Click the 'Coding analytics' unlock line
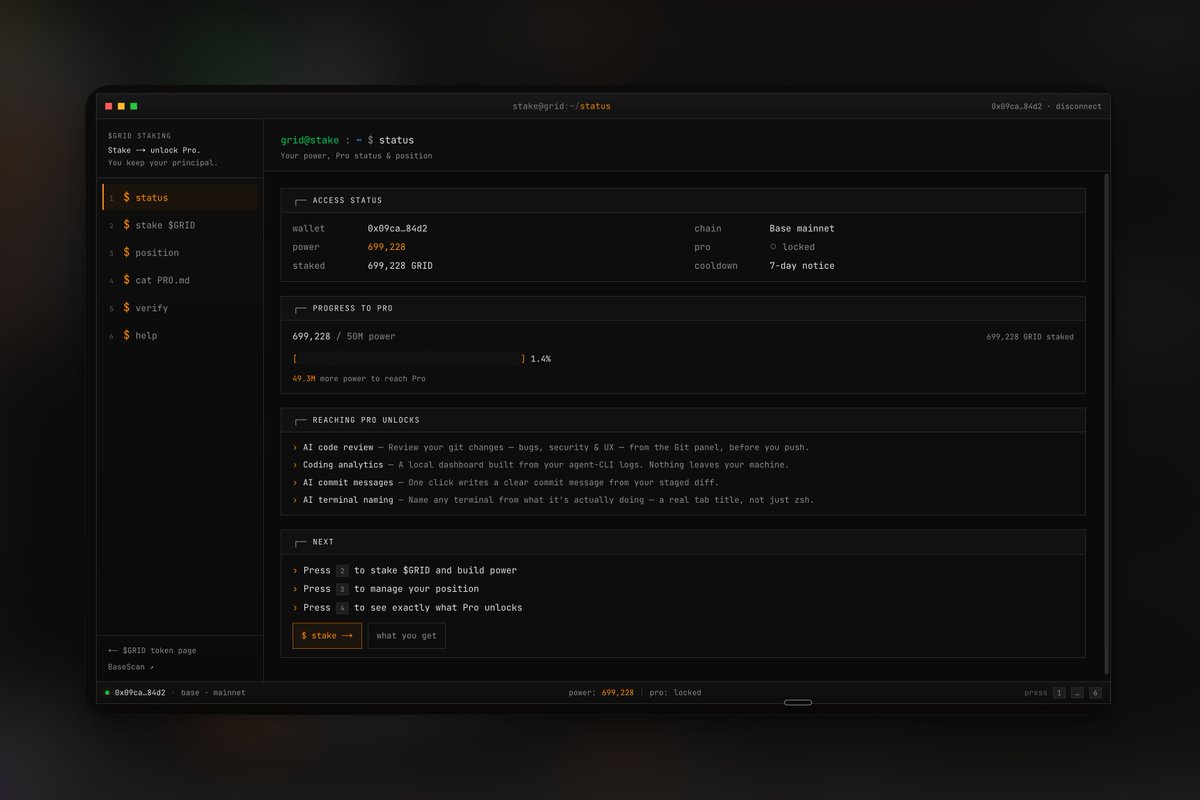The height and width of the screenshot is (800, 1200). pos(541,464)
